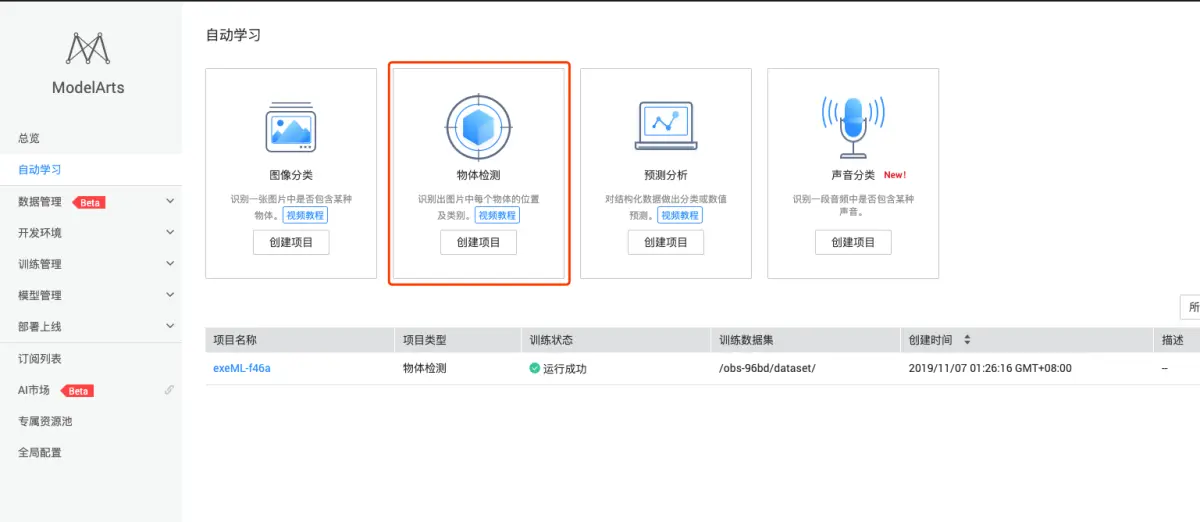Screen dimensions: 1200x522
Task: Expand the 训练管理 sidebar section
Action: click(169, 264)
